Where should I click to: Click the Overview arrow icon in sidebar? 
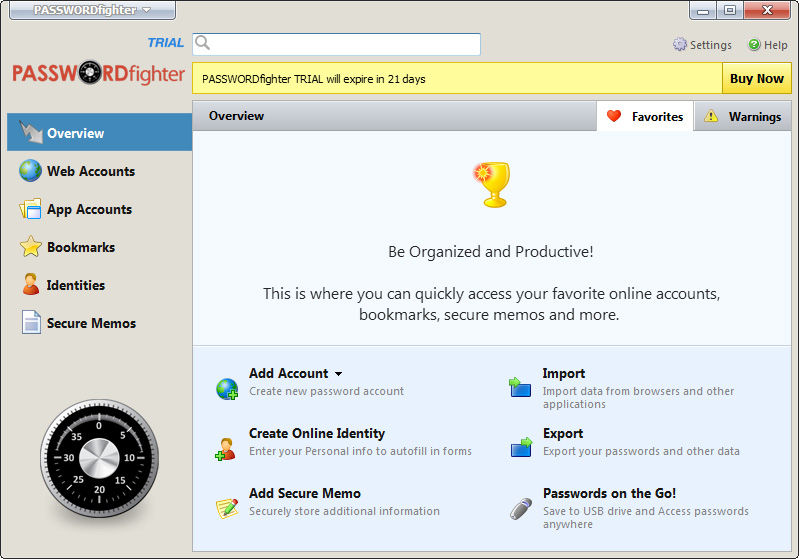(x=31, y=132)
